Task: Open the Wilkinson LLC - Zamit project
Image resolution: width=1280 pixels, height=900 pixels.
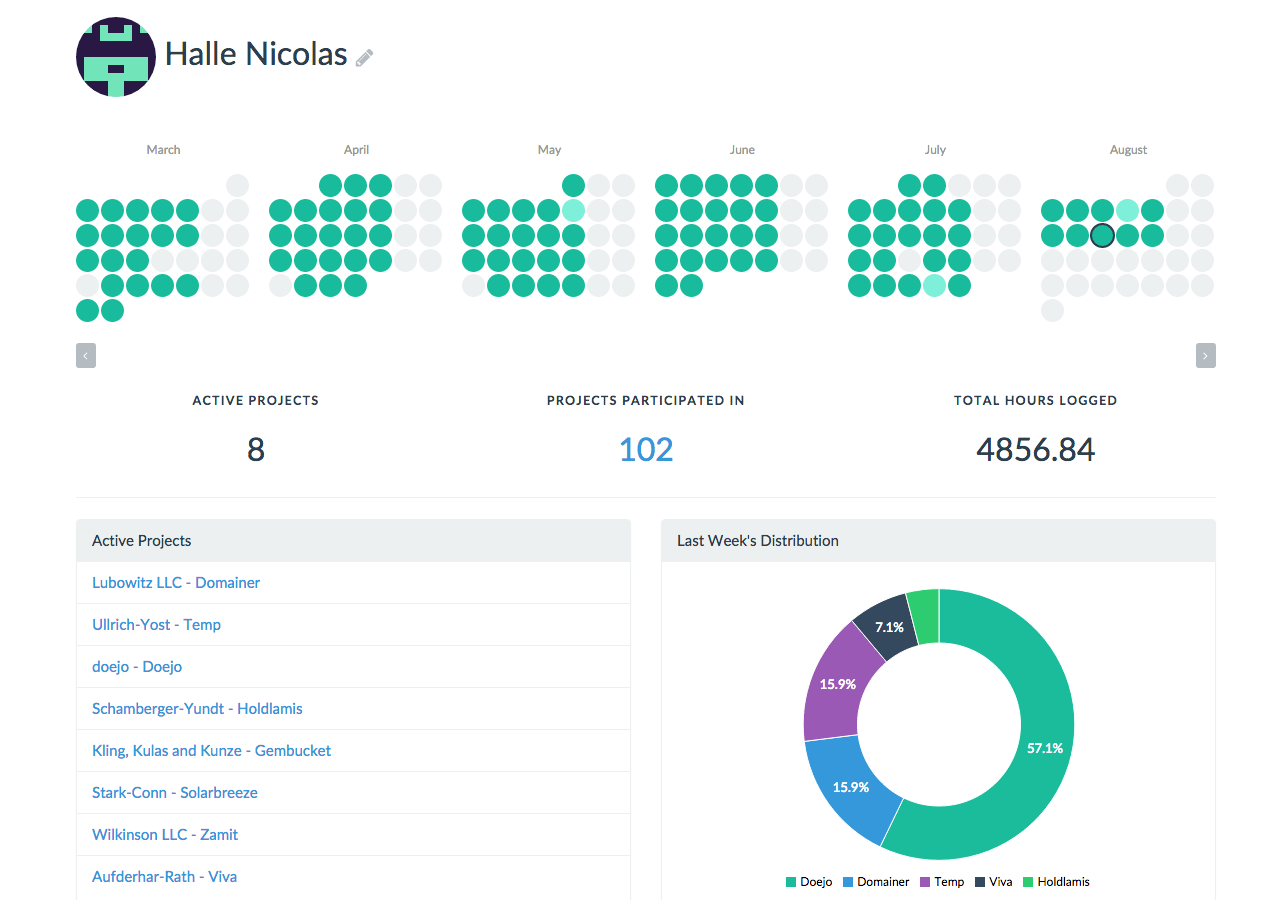Action: [165, 835]
